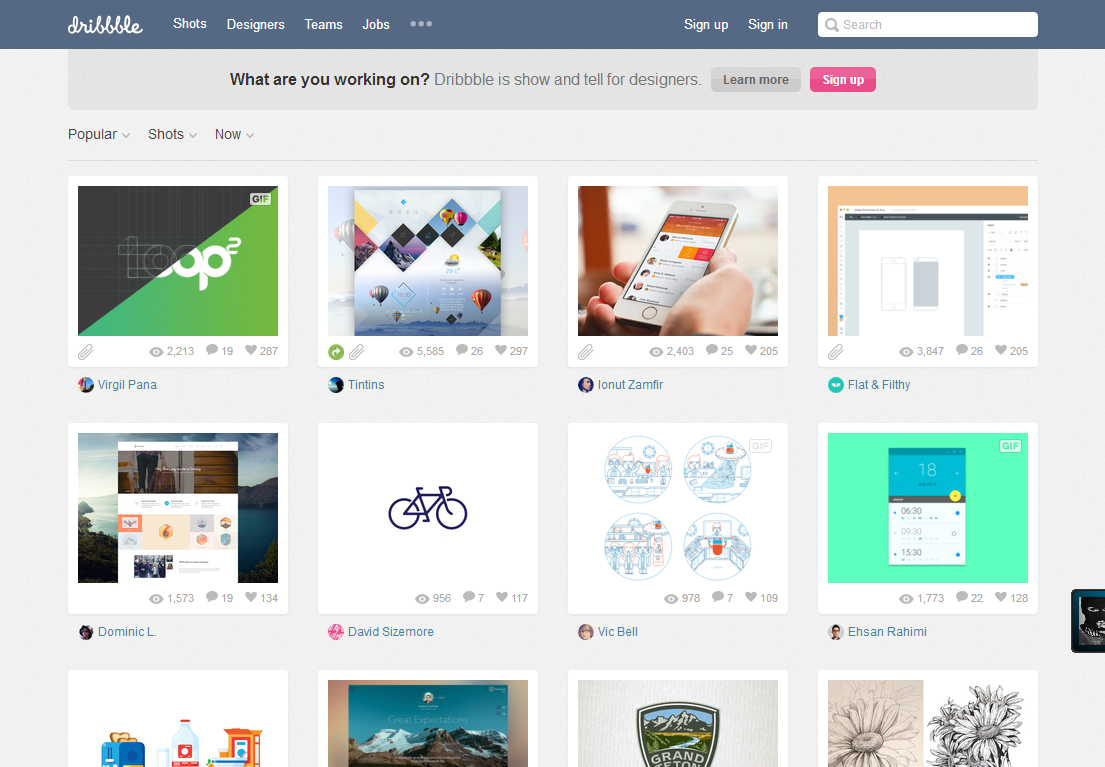Click Sign up in top navigation
Screen dimensions: 1105x767
[705, 25]
